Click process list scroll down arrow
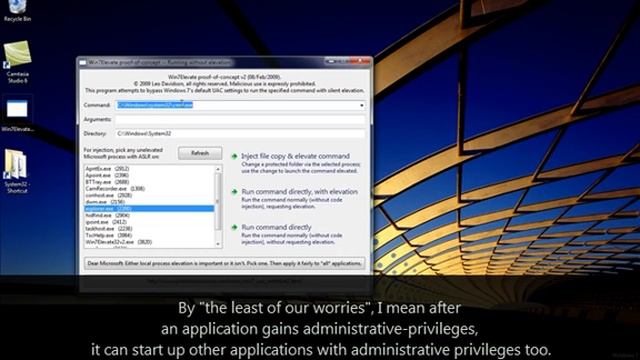The width and height of the screenshot is (640, 360). pos(218,244)
